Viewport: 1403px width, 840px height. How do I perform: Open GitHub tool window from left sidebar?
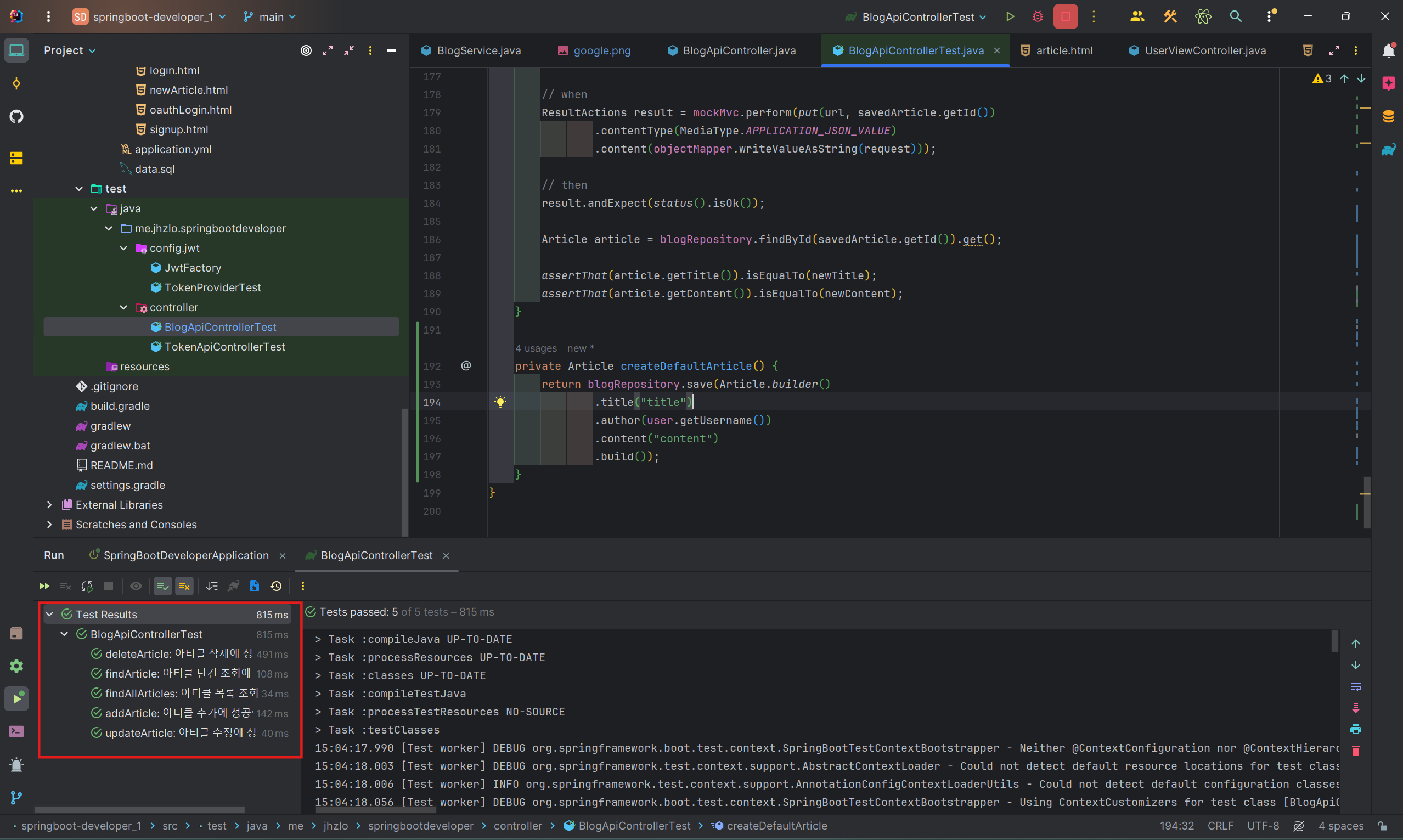16,117
